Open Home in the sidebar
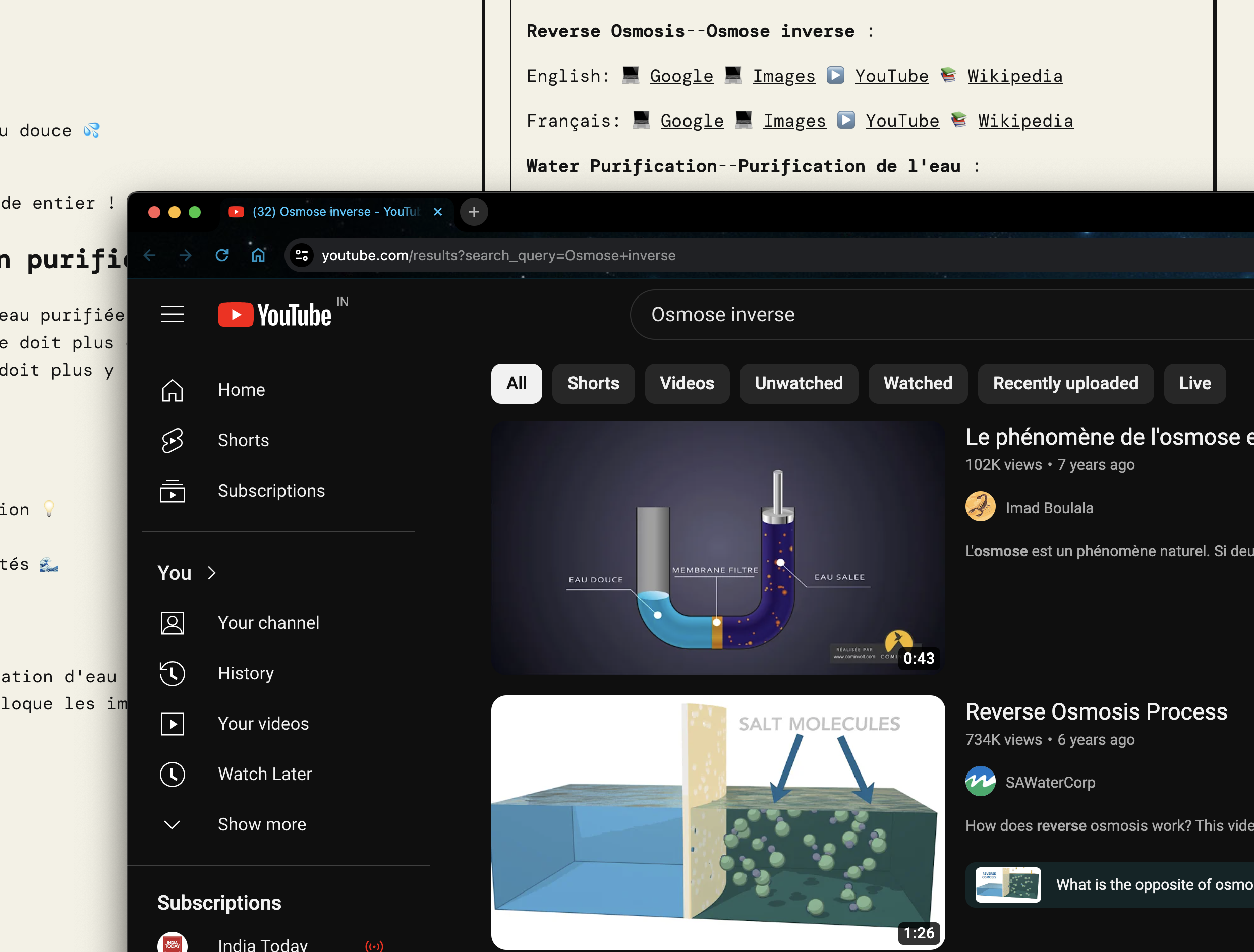This screenshot has height=952, width=1254. tap(241, 390)
